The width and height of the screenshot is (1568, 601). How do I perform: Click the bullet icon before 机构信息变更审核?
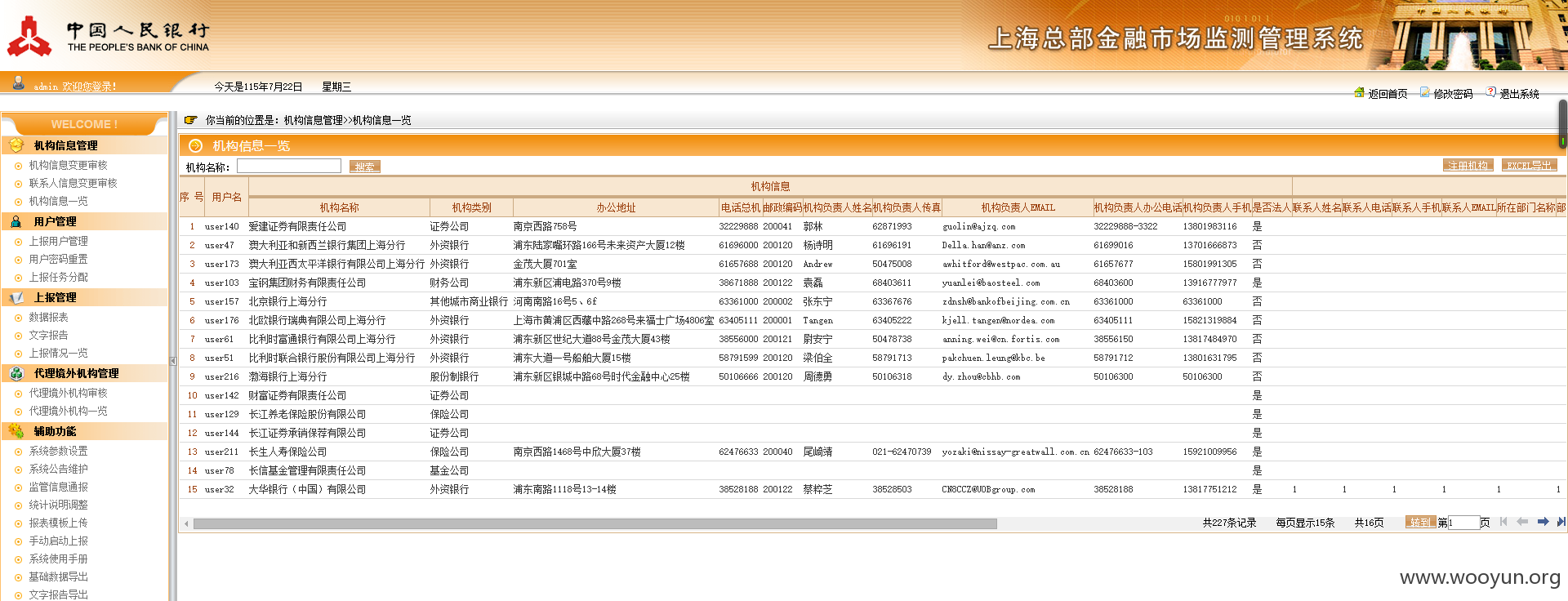[18, 166]
